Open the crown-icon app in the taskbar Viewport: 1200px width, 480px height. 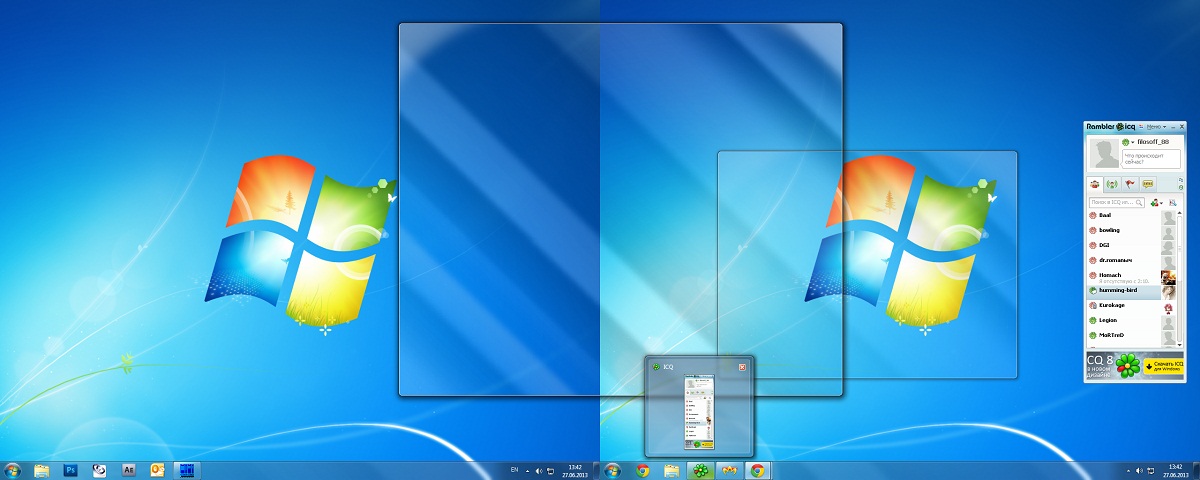click(x=729, y=469)
